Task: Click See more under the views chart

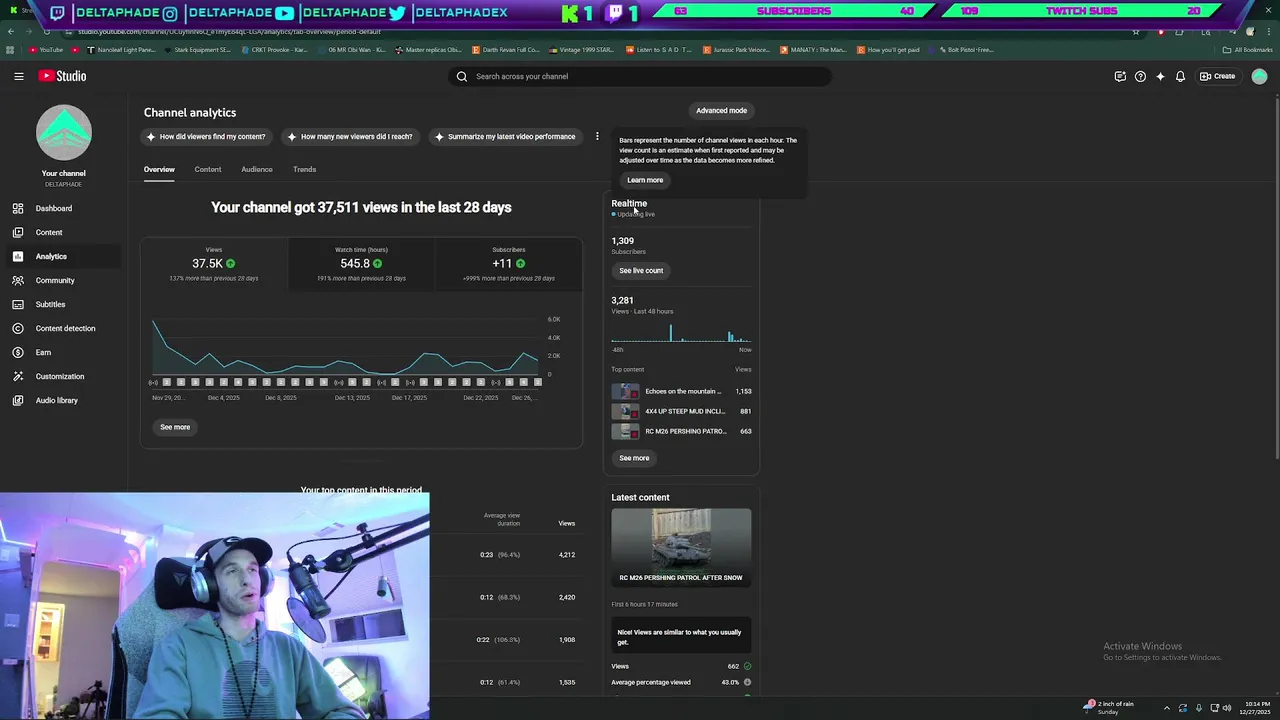Action: pyautogui.click(x=175, y=427)
